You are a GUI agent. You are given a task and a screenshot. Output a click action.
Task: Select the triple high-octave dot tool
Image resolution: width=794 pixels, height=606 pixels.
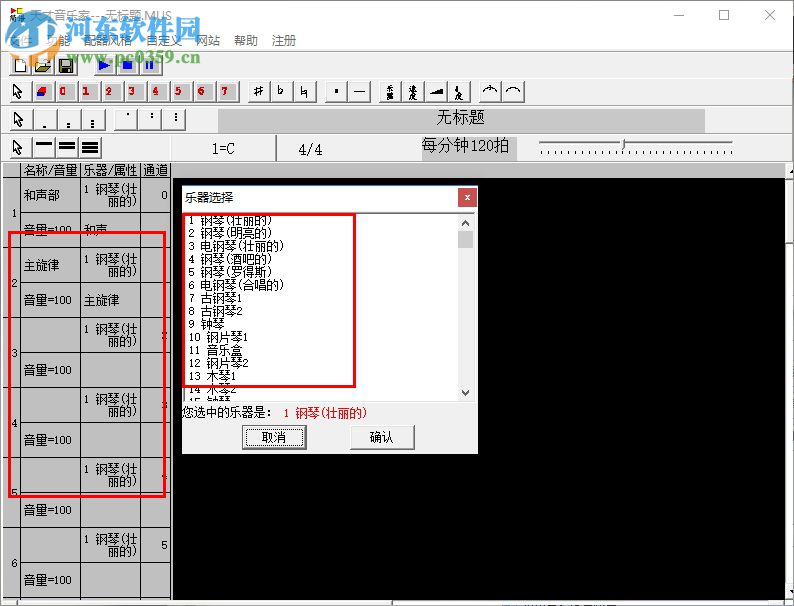[175, 120]
